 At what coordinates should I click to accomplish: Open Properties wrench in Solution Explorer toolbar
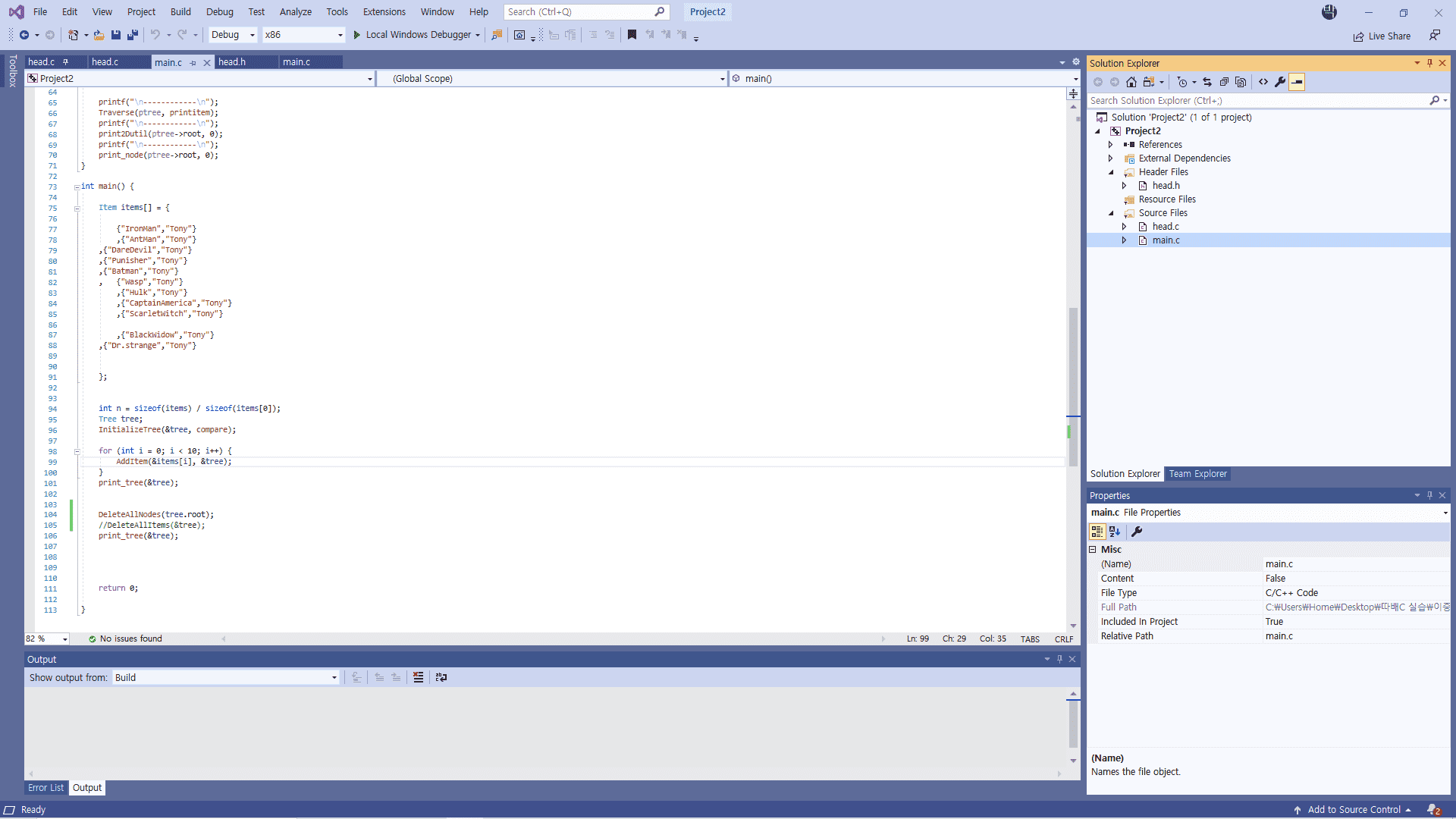pyautogui.click(x=1280, y=82)
